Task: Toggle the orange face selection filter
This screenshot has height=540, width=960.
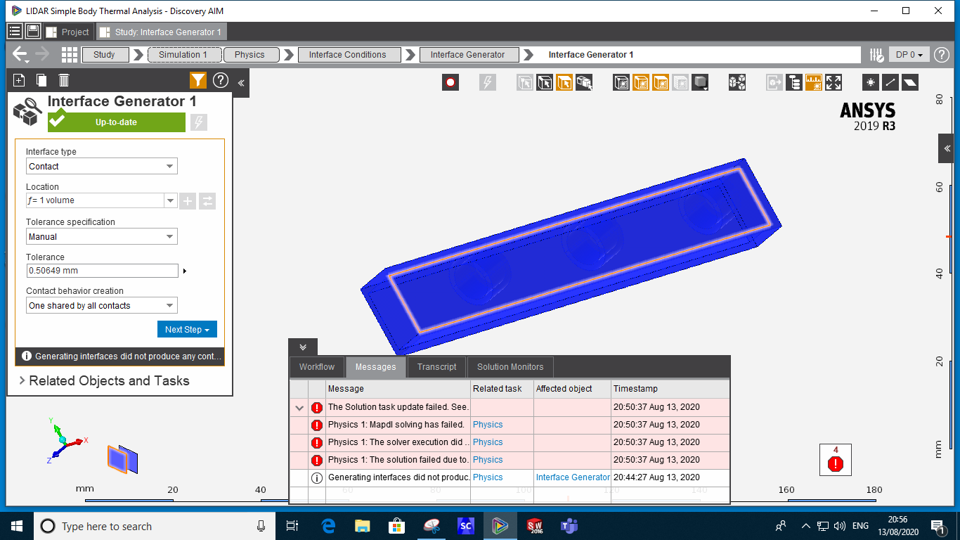Action: coord(564,82)
